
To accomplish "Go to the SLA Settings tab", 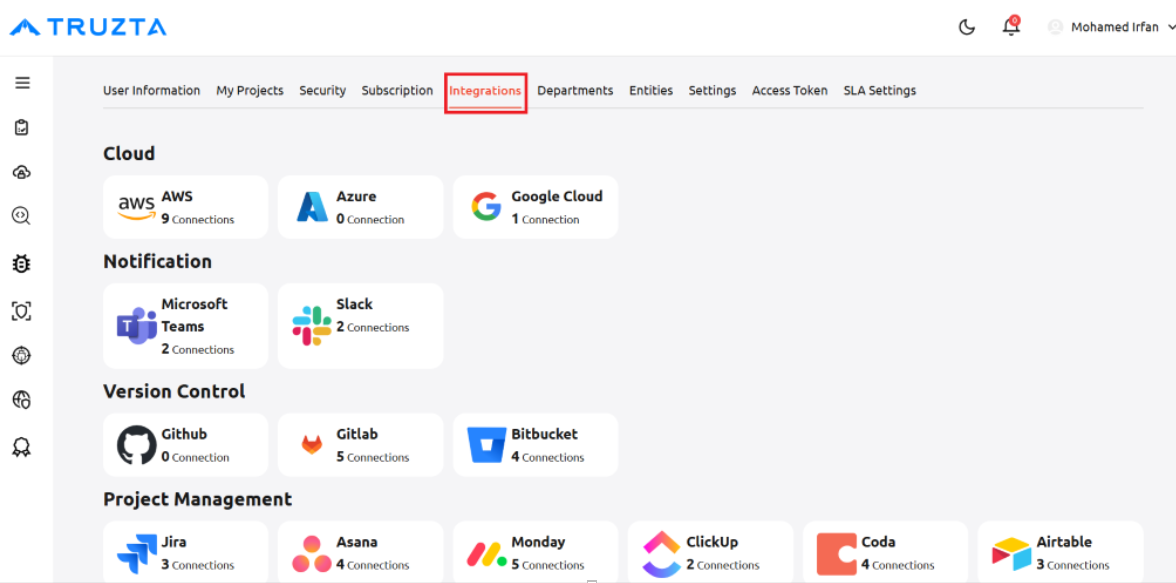I will click(x=880, y=90).
